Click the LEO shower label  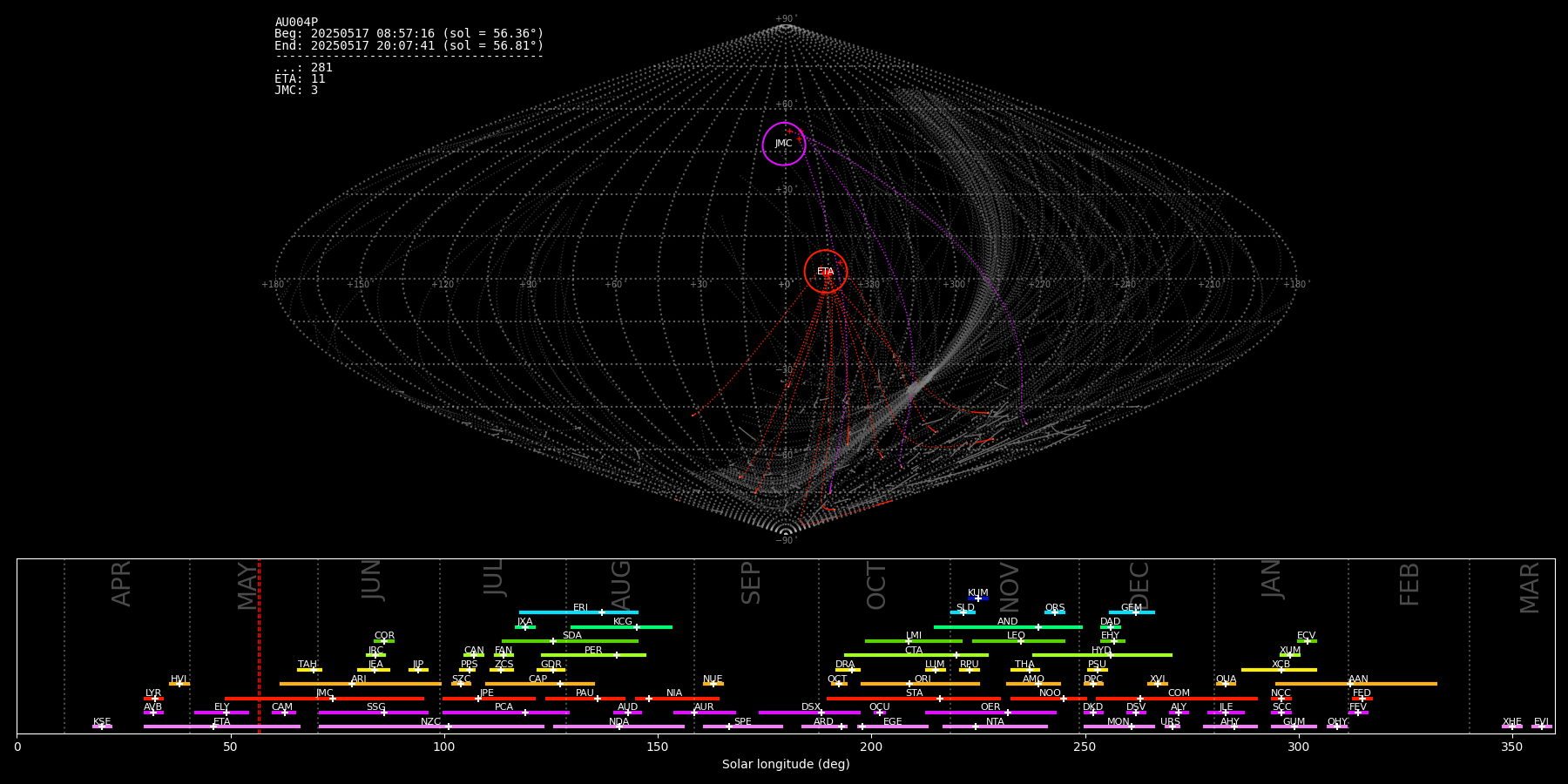(x=1017, y=636)
